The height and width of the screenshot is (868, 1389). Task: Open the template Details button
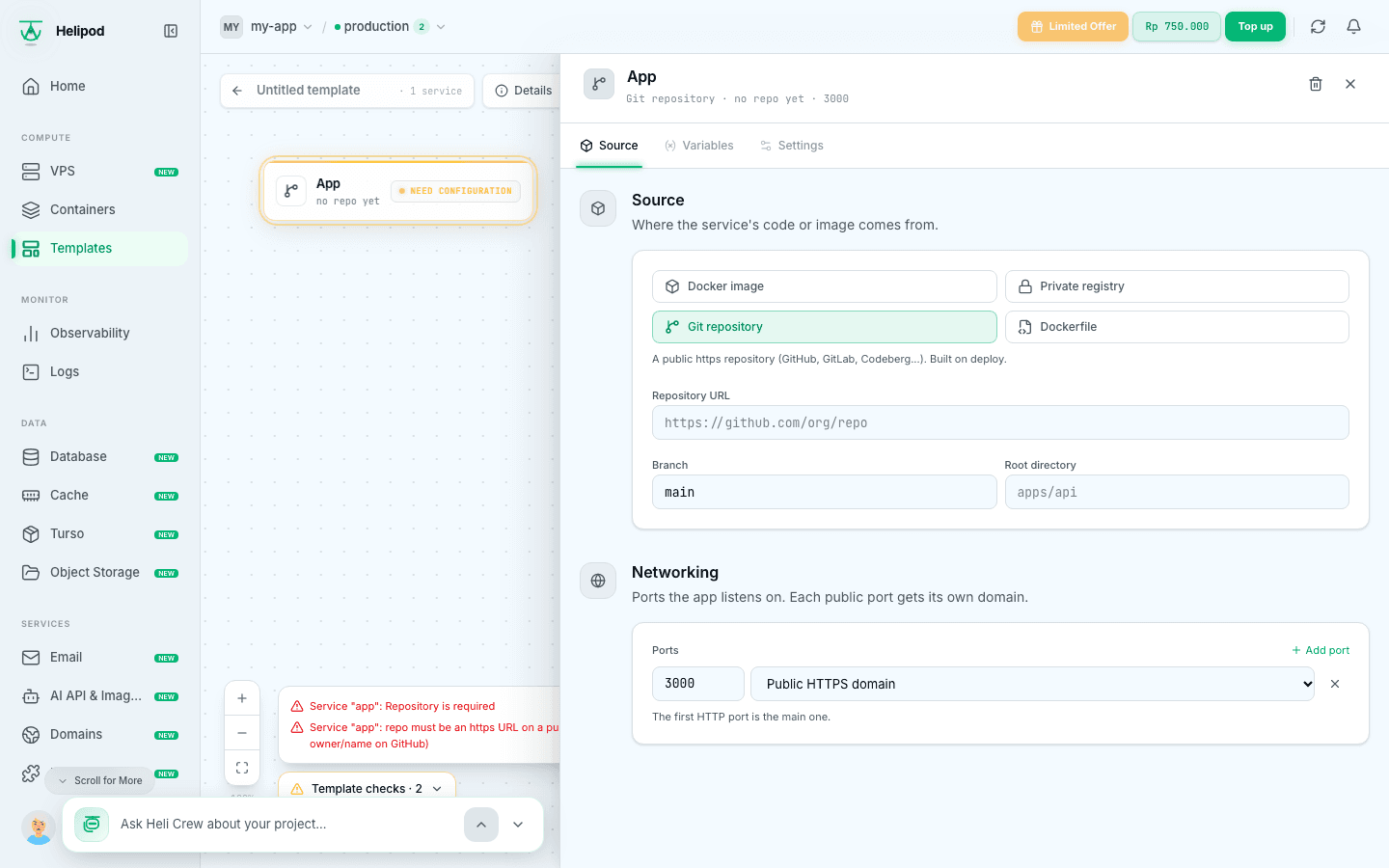point(524,91)
